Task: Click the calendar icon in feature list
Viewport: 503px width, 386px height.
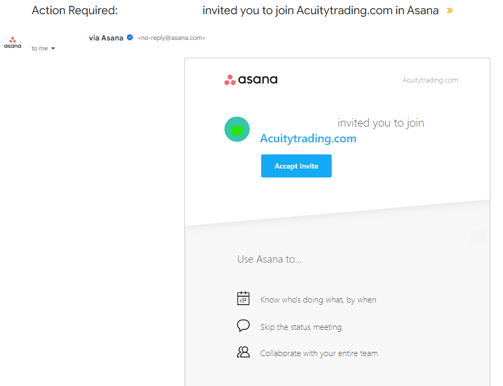Action: pos(243,298)
